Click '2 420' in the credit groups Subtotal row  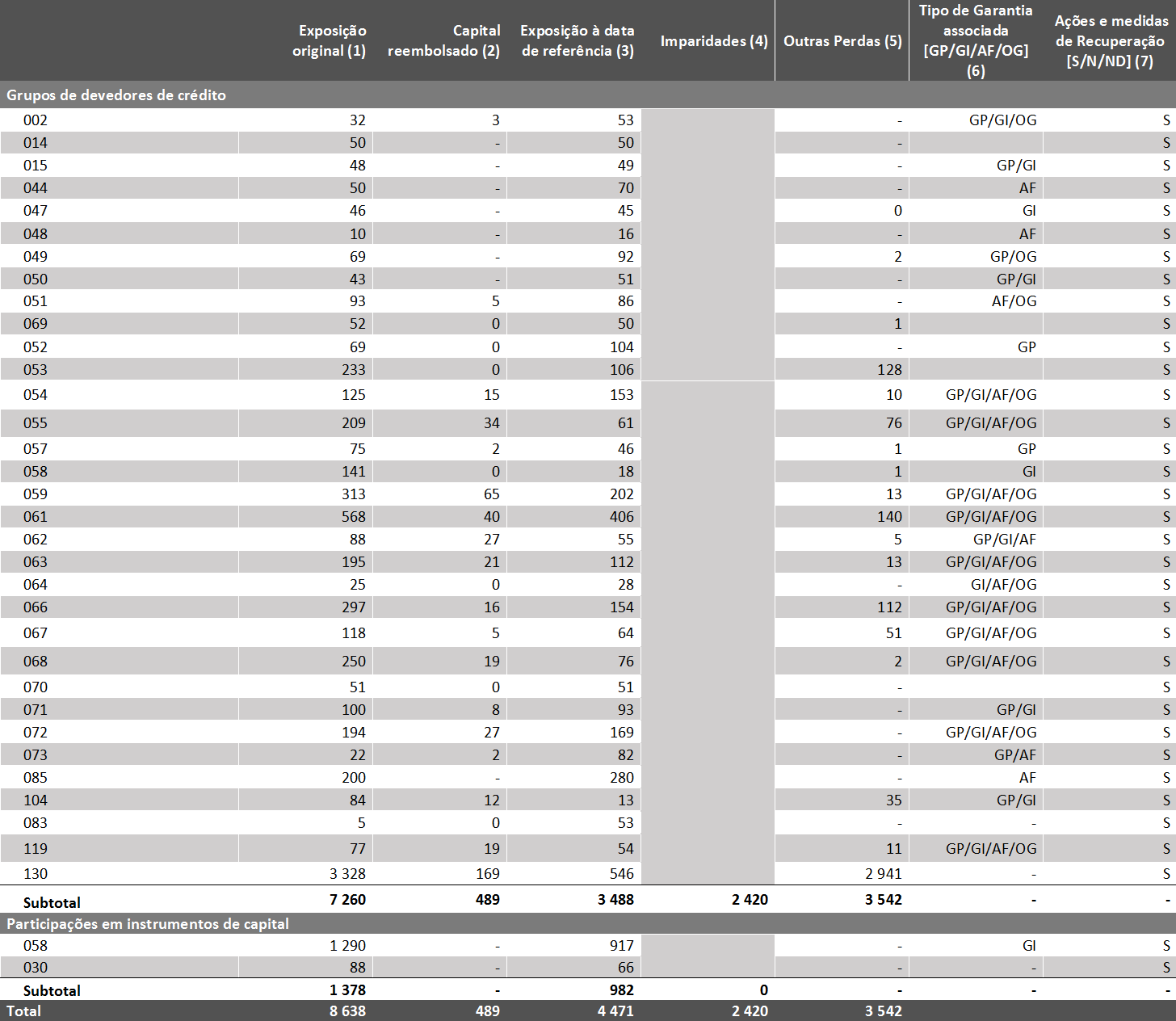750,900
